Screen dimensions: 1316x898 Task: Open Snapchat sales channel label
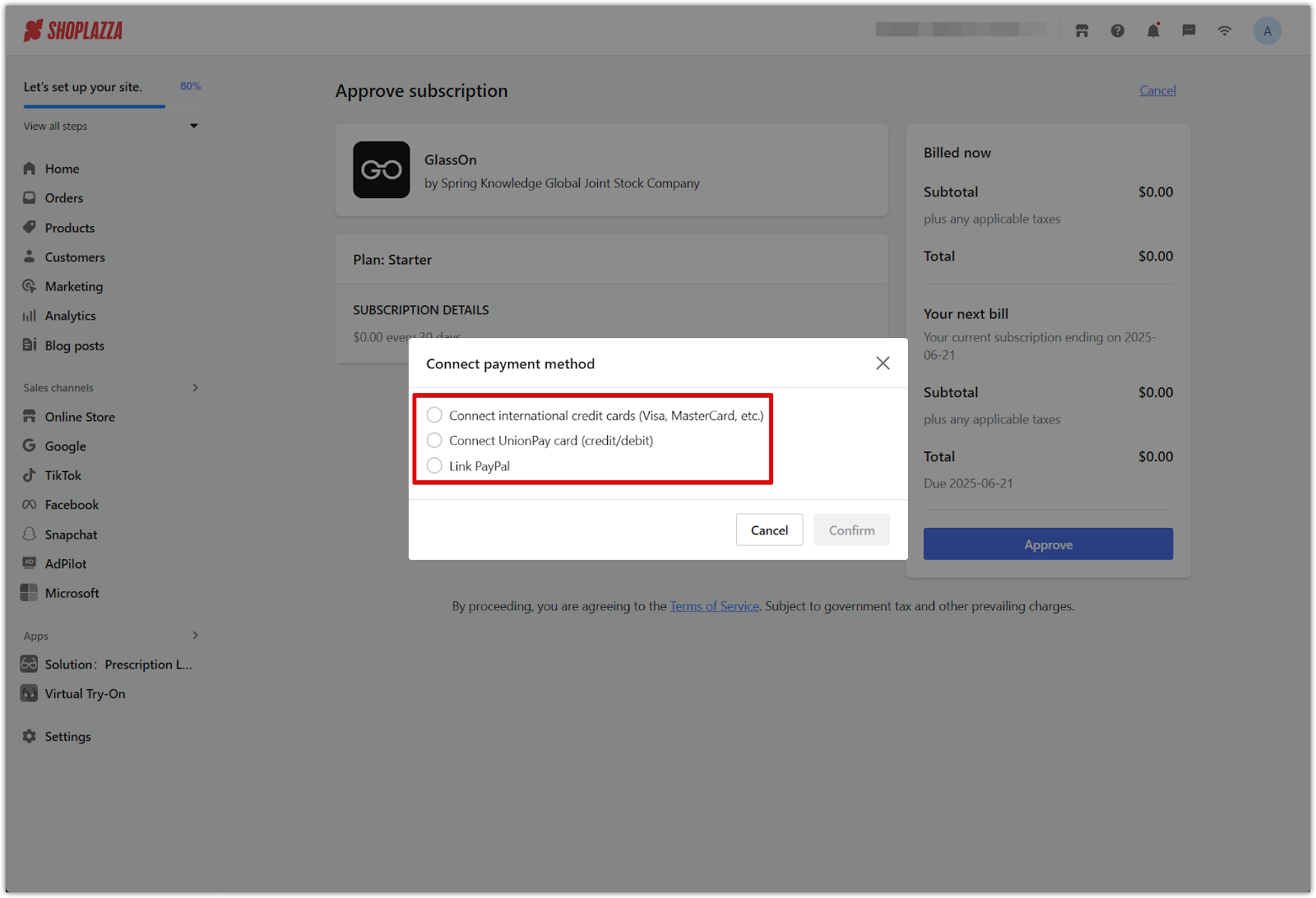click(x=71, y=535)
